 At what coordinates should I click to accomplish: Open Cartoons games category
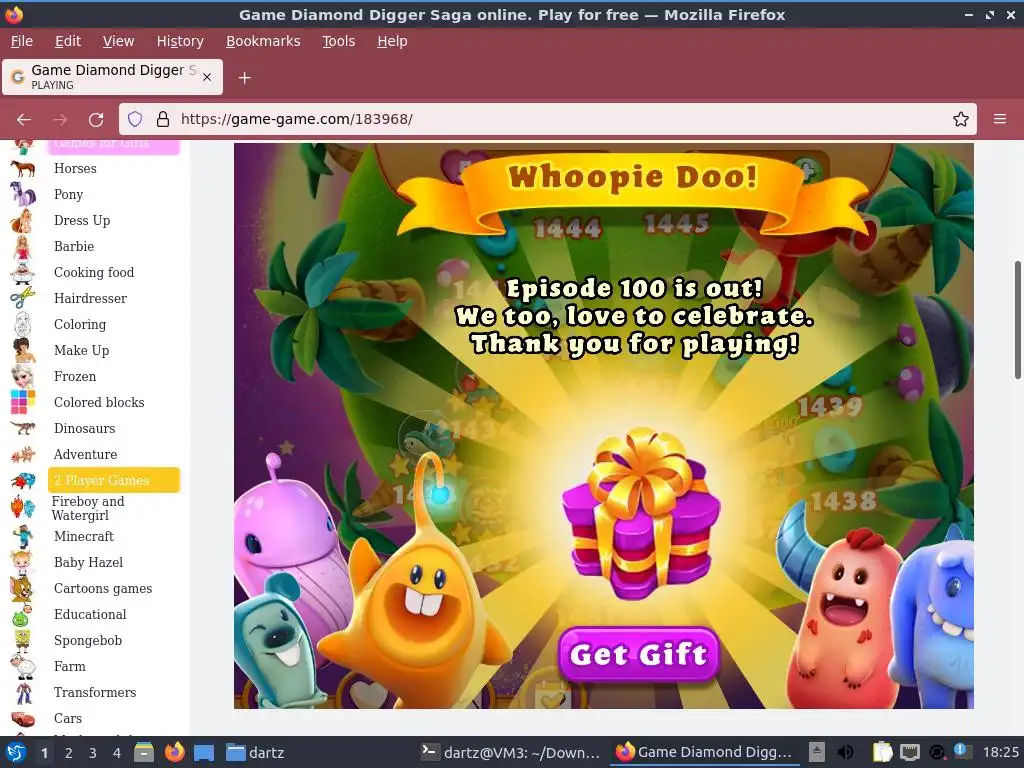coord(103,588)
